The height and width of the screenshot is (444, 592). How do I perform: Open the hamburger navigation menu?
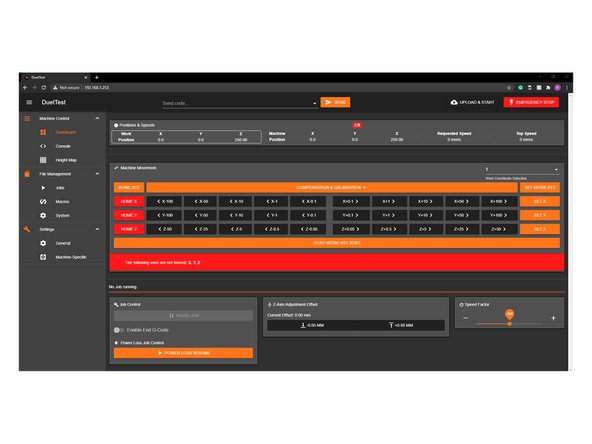click(x=29, y=102)
